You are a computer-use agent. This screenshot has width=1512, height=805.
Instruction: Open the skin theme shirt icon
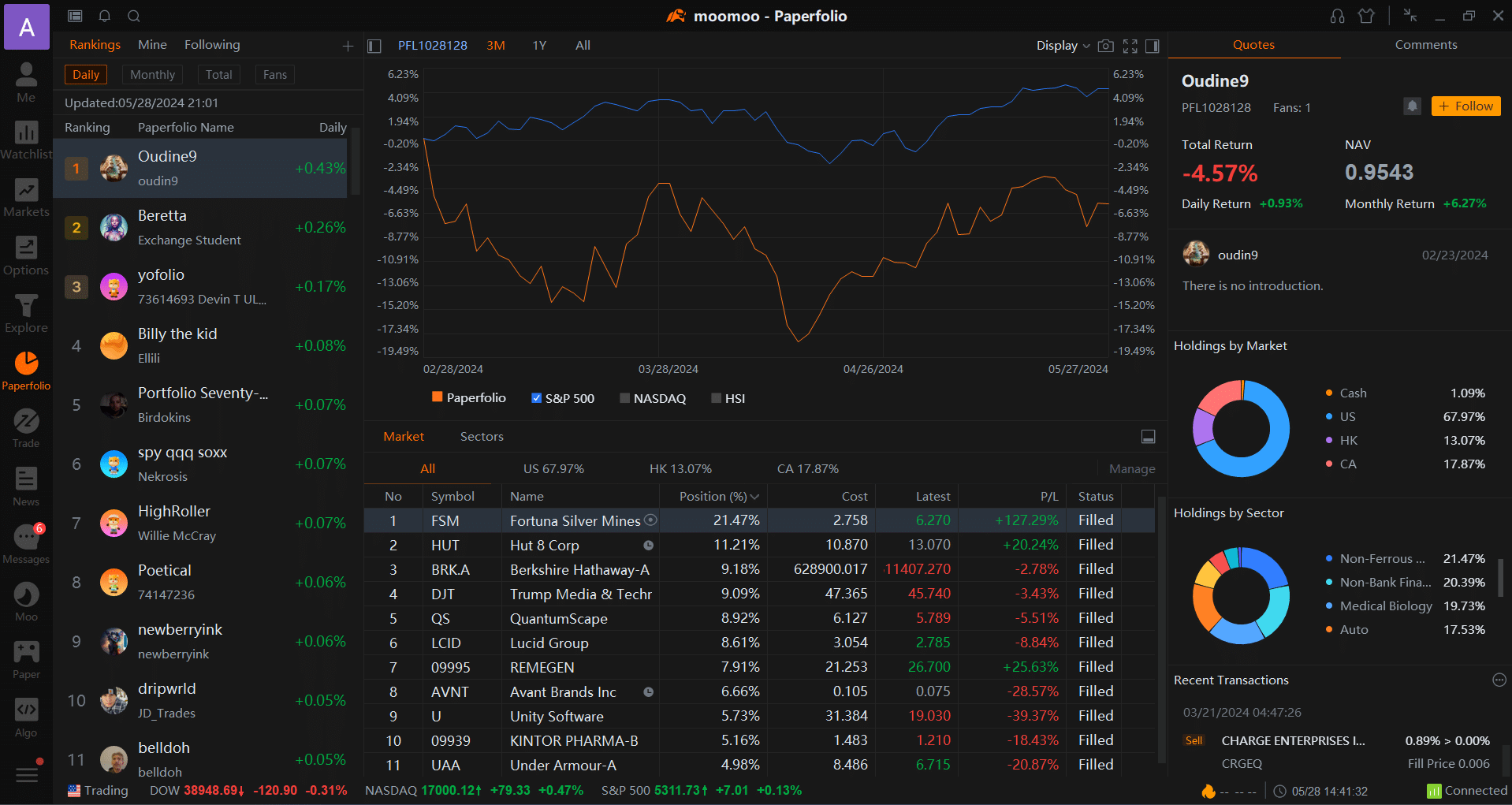click(1366, 16)
